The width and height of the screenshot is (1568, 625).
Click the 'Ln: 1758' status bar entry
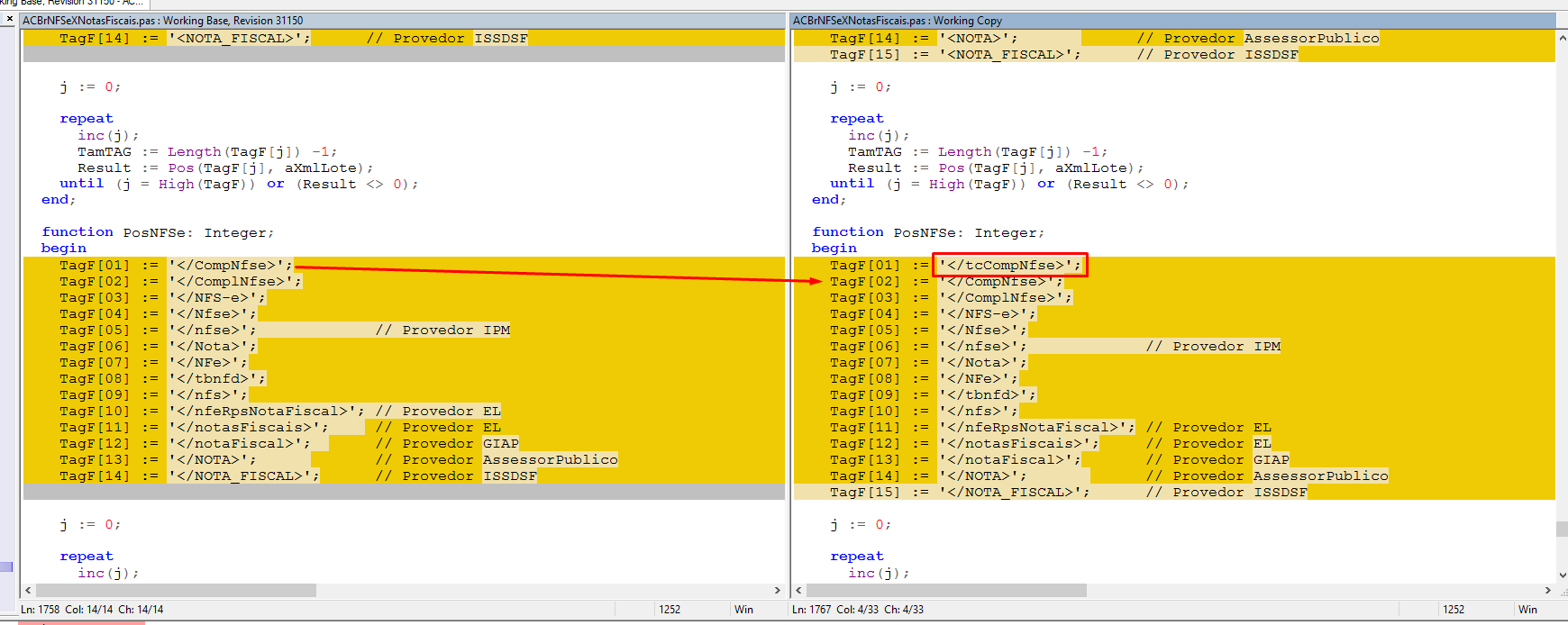click(41, 610)
